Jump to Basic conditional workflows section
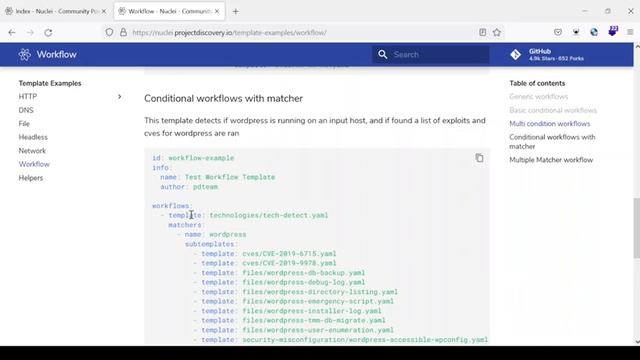This screenshot has width=640, height=360. click(553, 110)
